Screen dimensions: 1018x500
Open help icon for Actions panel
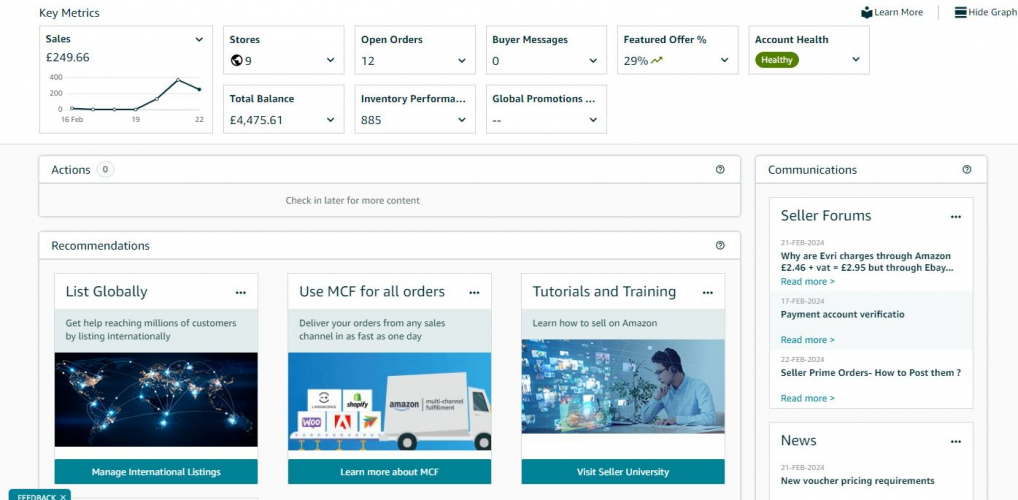[720, 169]
